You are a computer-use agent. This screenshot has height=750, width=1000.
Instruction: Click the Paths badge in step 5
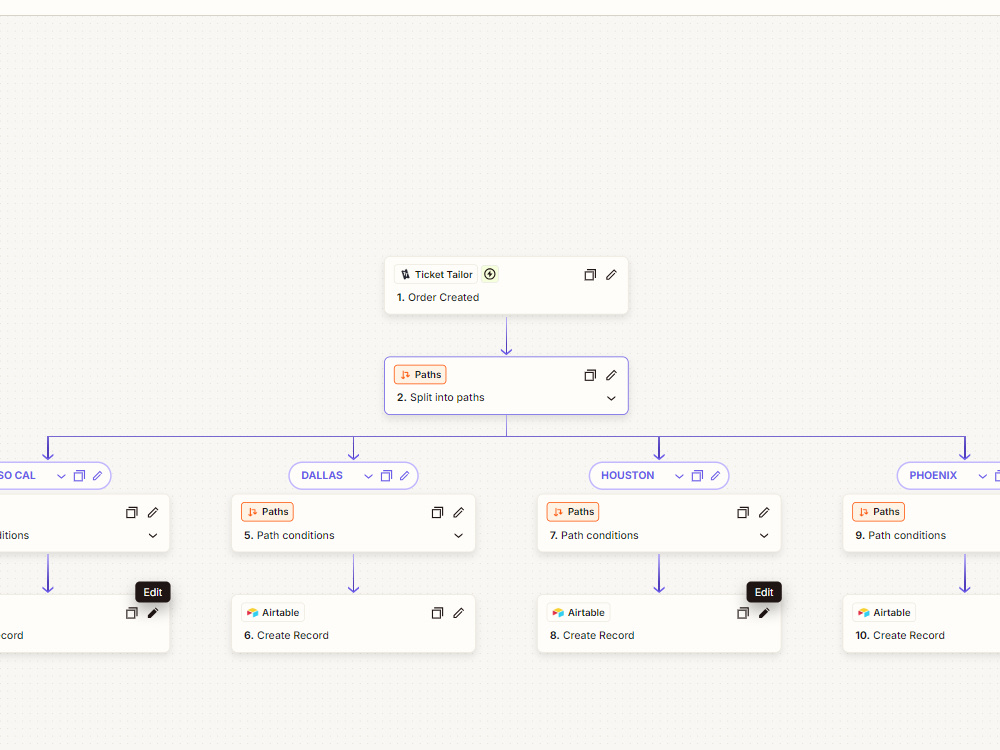point(267,511)
